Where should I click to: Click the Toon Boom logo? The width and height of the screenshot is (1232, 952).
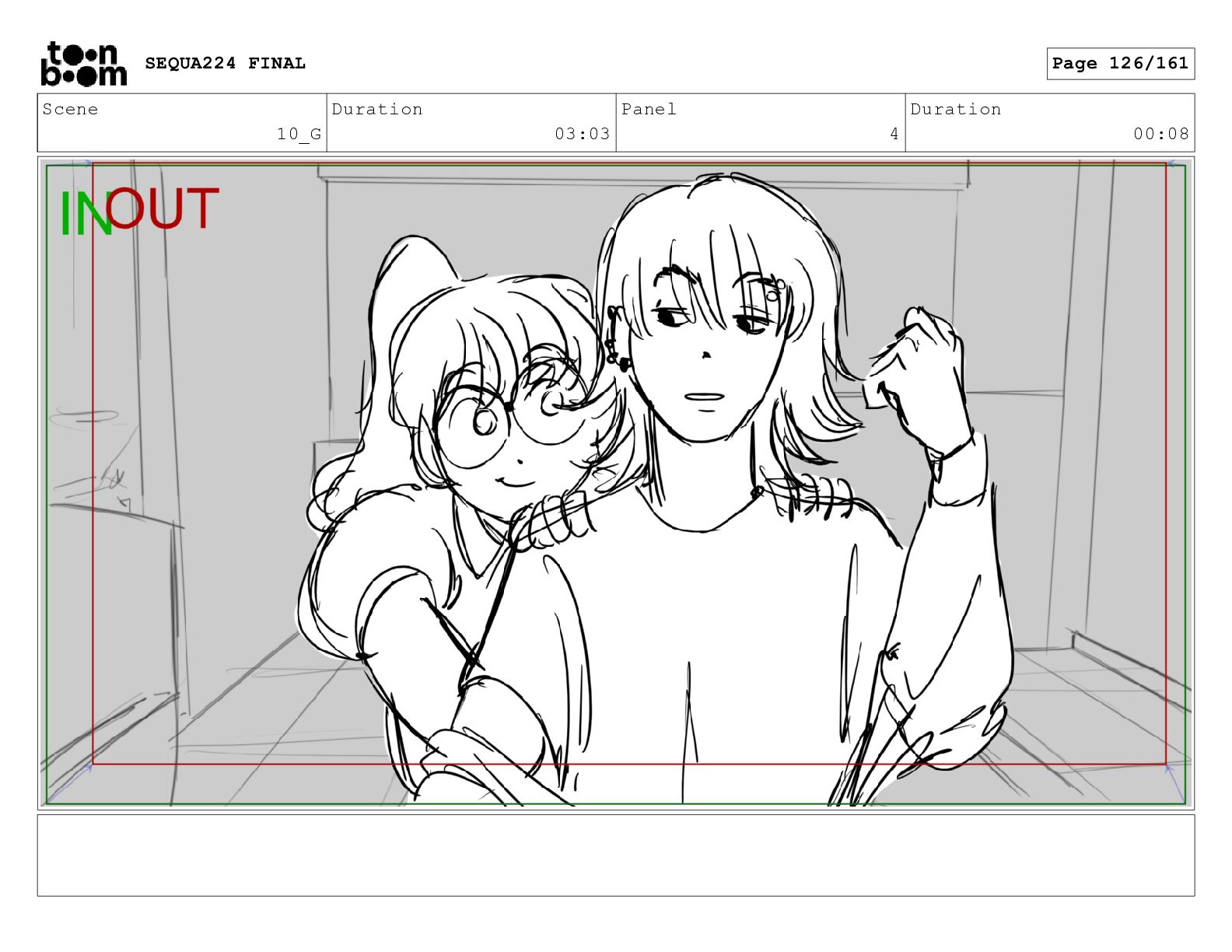click(x=83, y=64)
